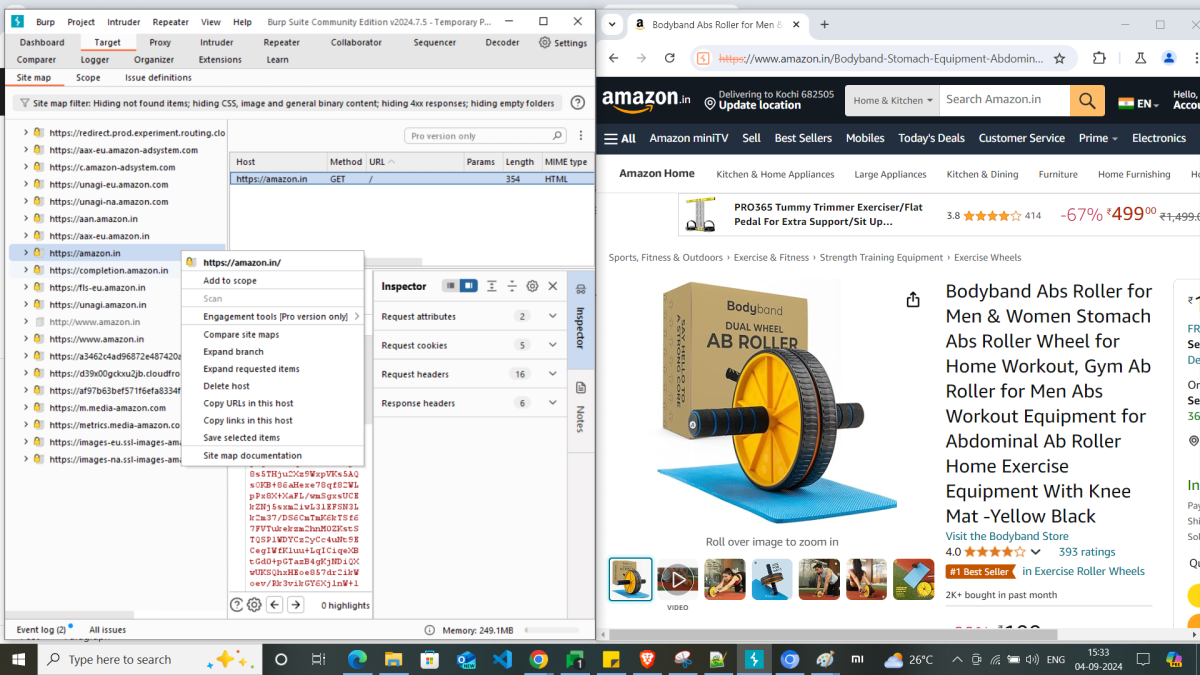Viewport: 1200px width, 675px height.
Task: Open Brave browser from the taskbar
Action: pyautogui.click(x=647, y=660)
